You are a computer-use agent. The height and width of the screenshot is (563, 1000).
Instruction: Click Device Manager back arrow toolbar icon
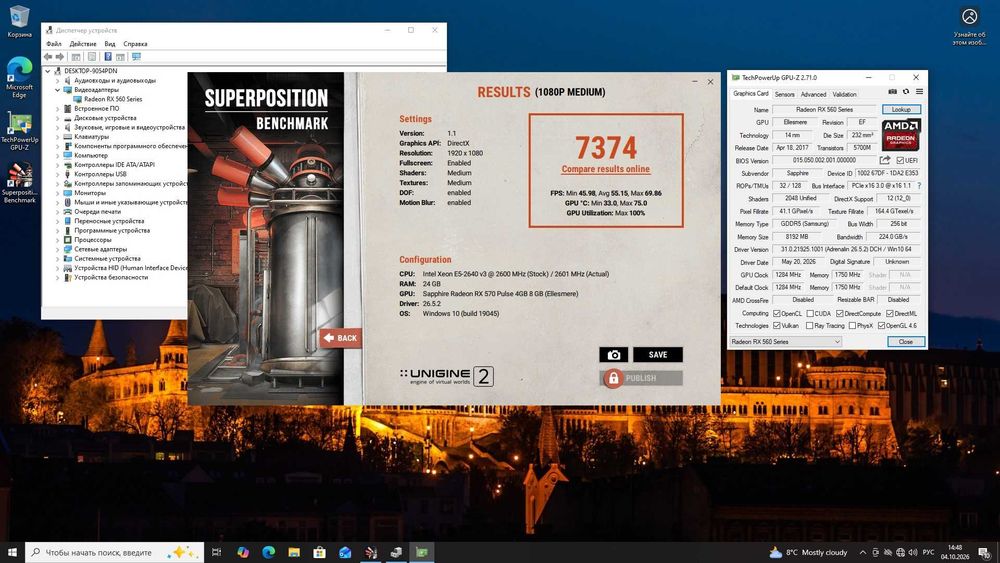tap(48, 57)
